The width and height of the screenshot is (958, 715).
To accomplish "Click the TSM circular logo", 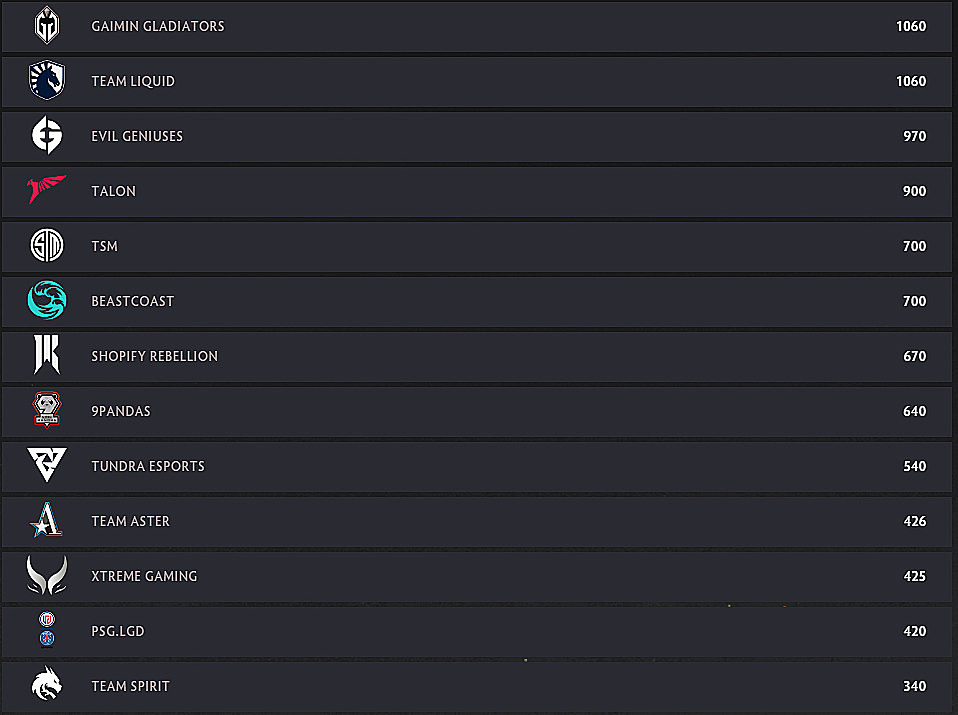I will pyautogui.click(x=47, y=246).
